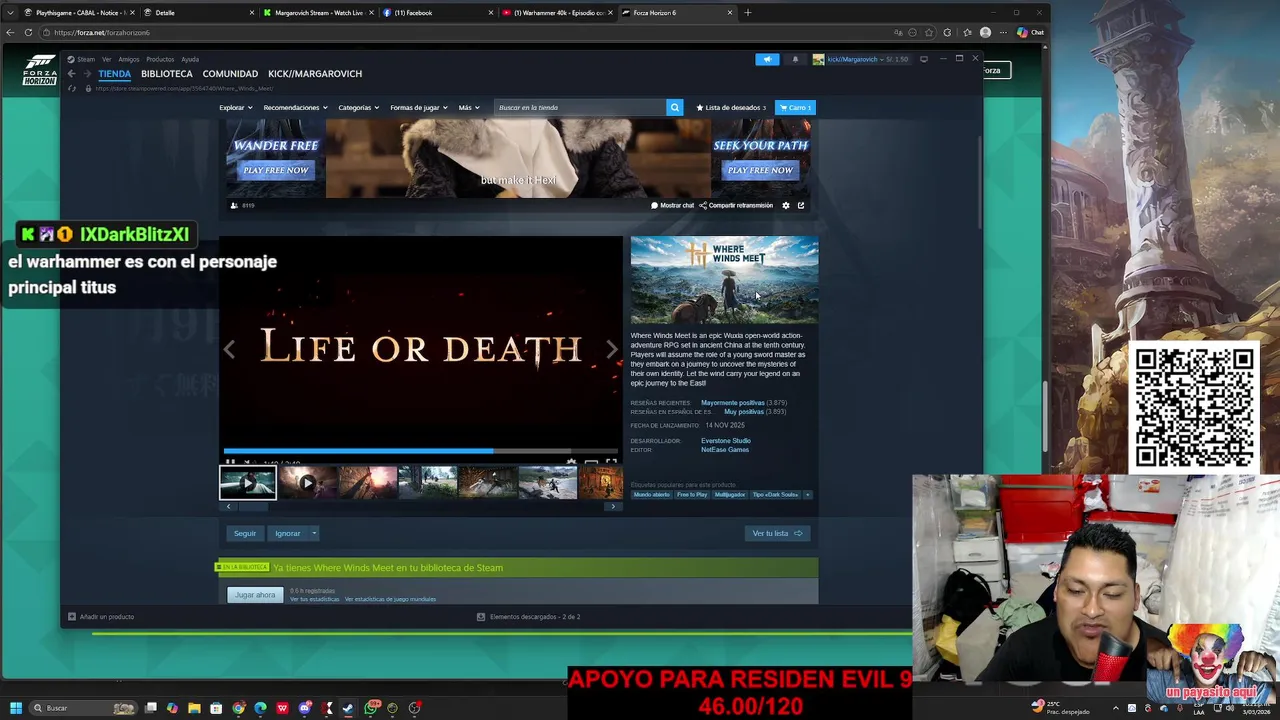Switch to BIBLIOTECA tab
The image size is (1280, 720).
coord(167,74)
